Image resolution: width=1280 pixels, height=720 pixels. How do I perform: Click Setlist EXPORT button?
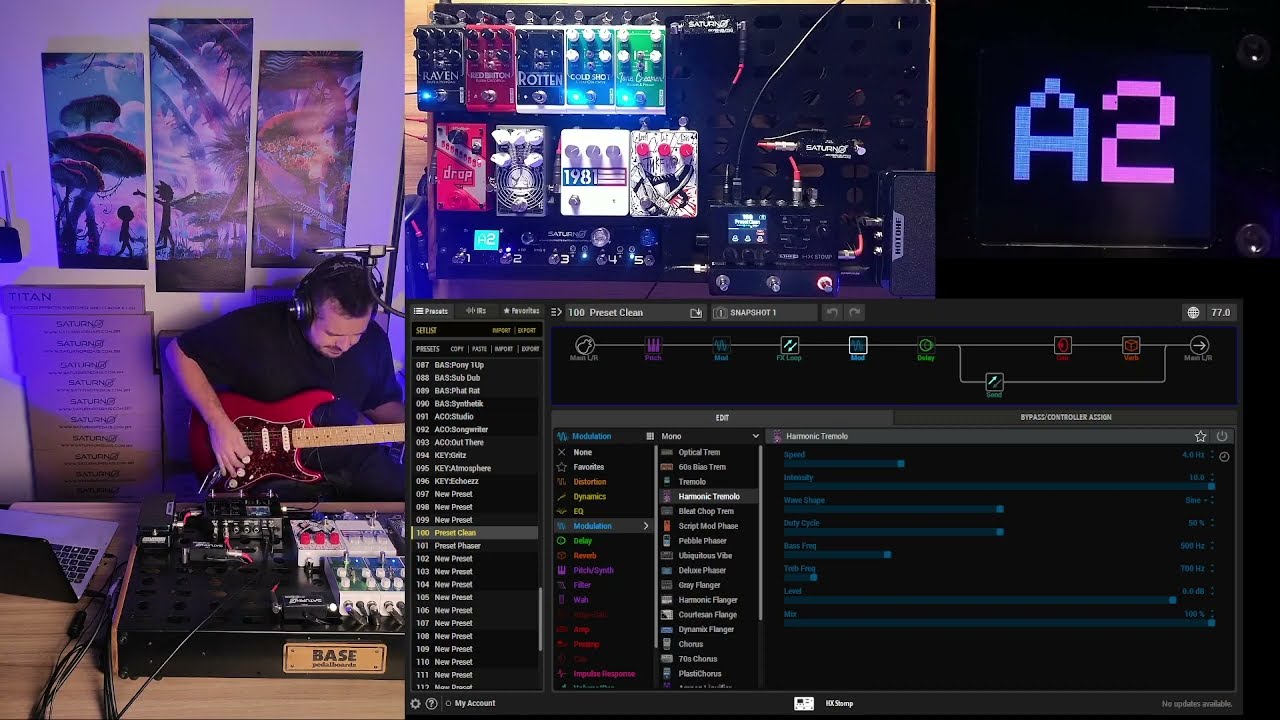pyautogui.click(x=527, y=330)
